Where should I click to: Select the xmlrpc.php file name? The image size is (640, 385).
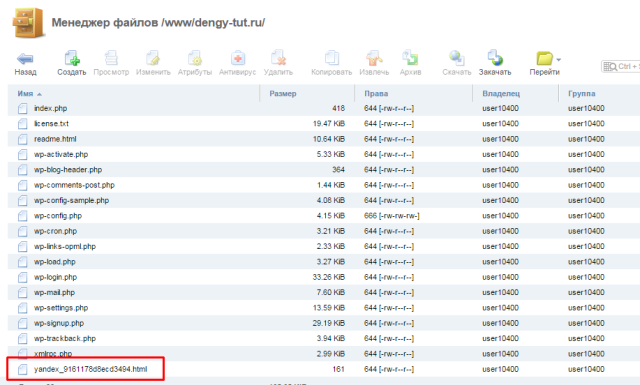tap(53, 354)
